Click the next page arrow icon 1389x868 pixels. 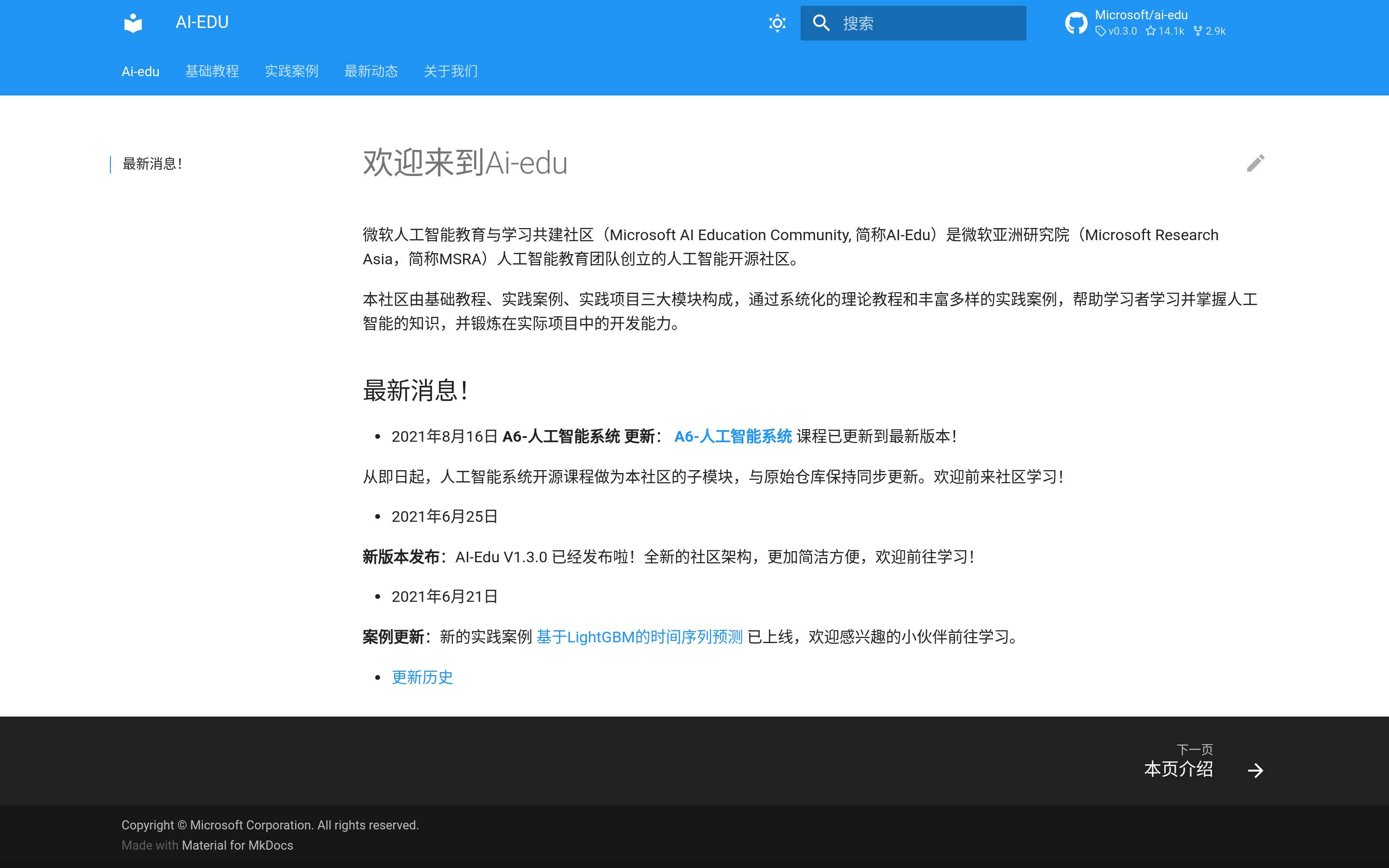pos(1255,770)
